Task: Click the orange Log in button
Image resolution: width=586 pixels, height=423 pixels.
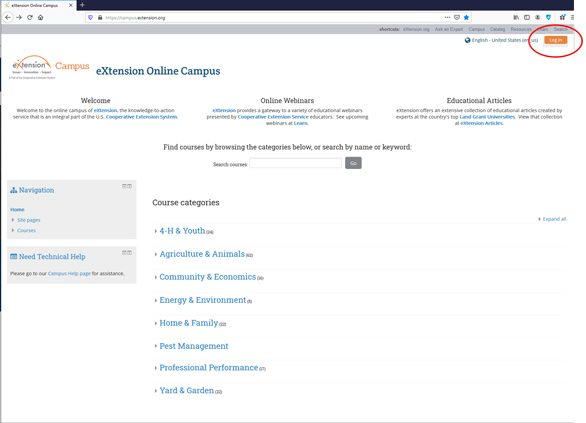Action: [x=555, y=40]
